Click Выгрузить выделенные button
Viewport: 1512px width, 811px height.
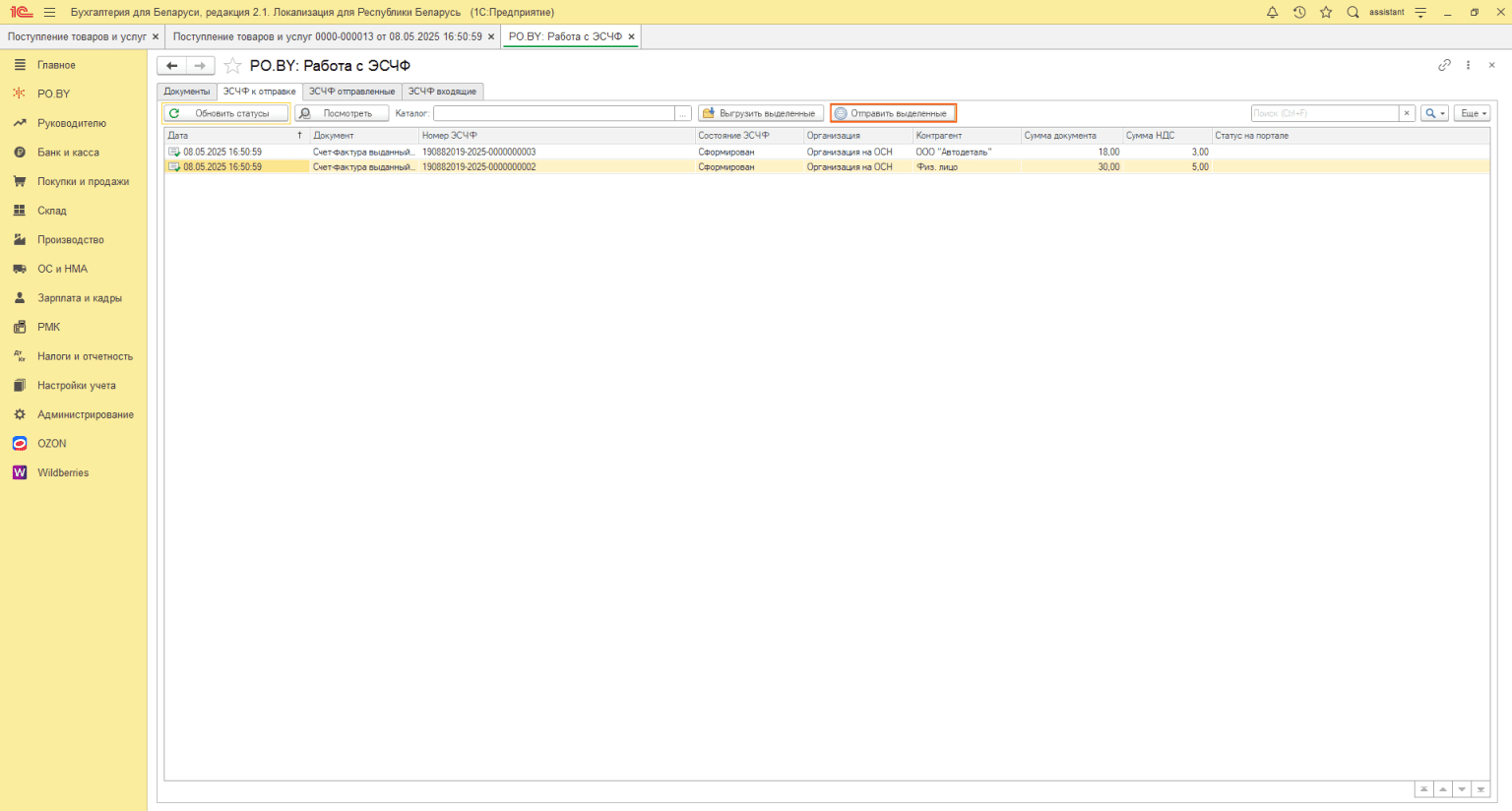pyautogui.click(x=760, y=113)
